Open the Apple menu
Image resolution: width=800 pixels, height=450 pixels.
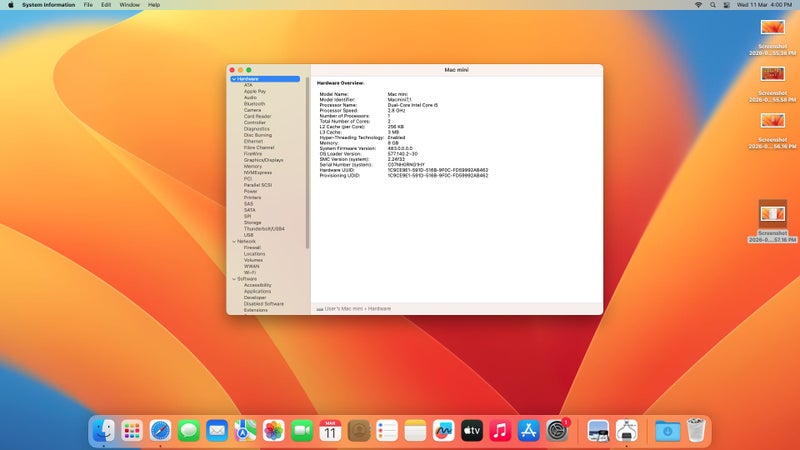tap(10, 5)
